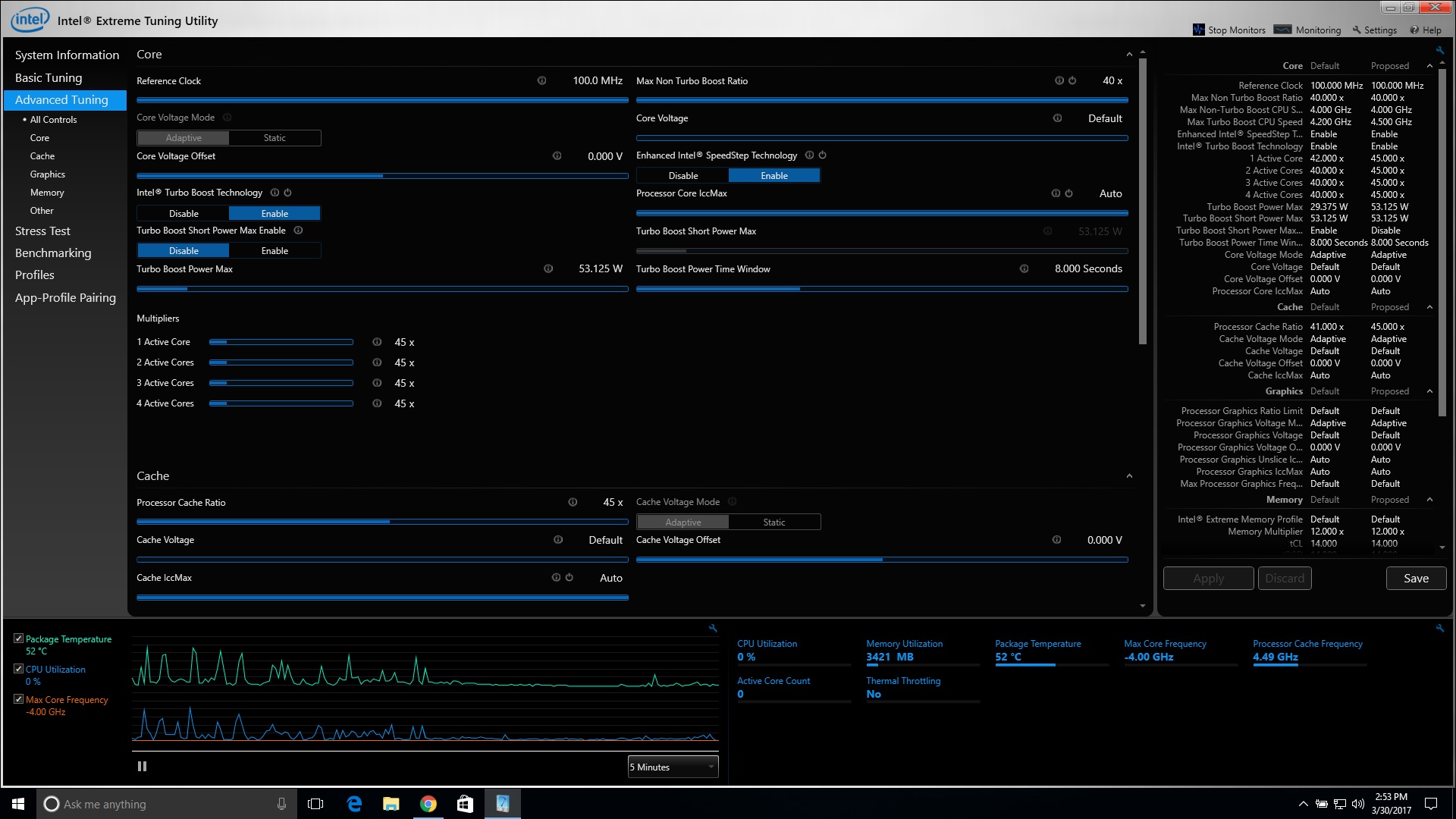Open Chrome from the taskbar
The width and height of the screenshot is (1456, 819).
(x=428, y=804)
